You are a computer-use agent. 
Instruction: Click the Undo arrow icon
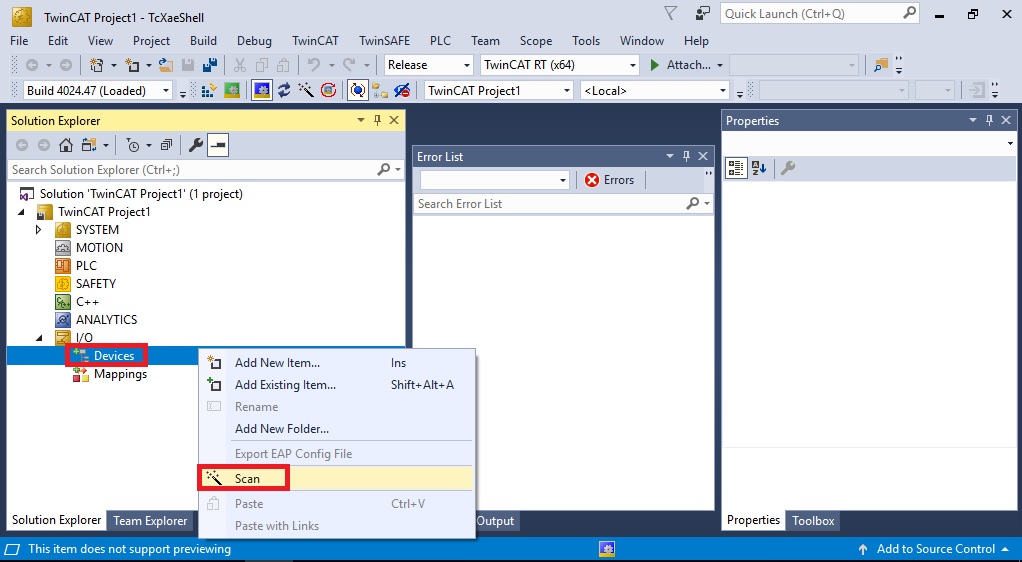pyautogui.click(x=314, y=65)
